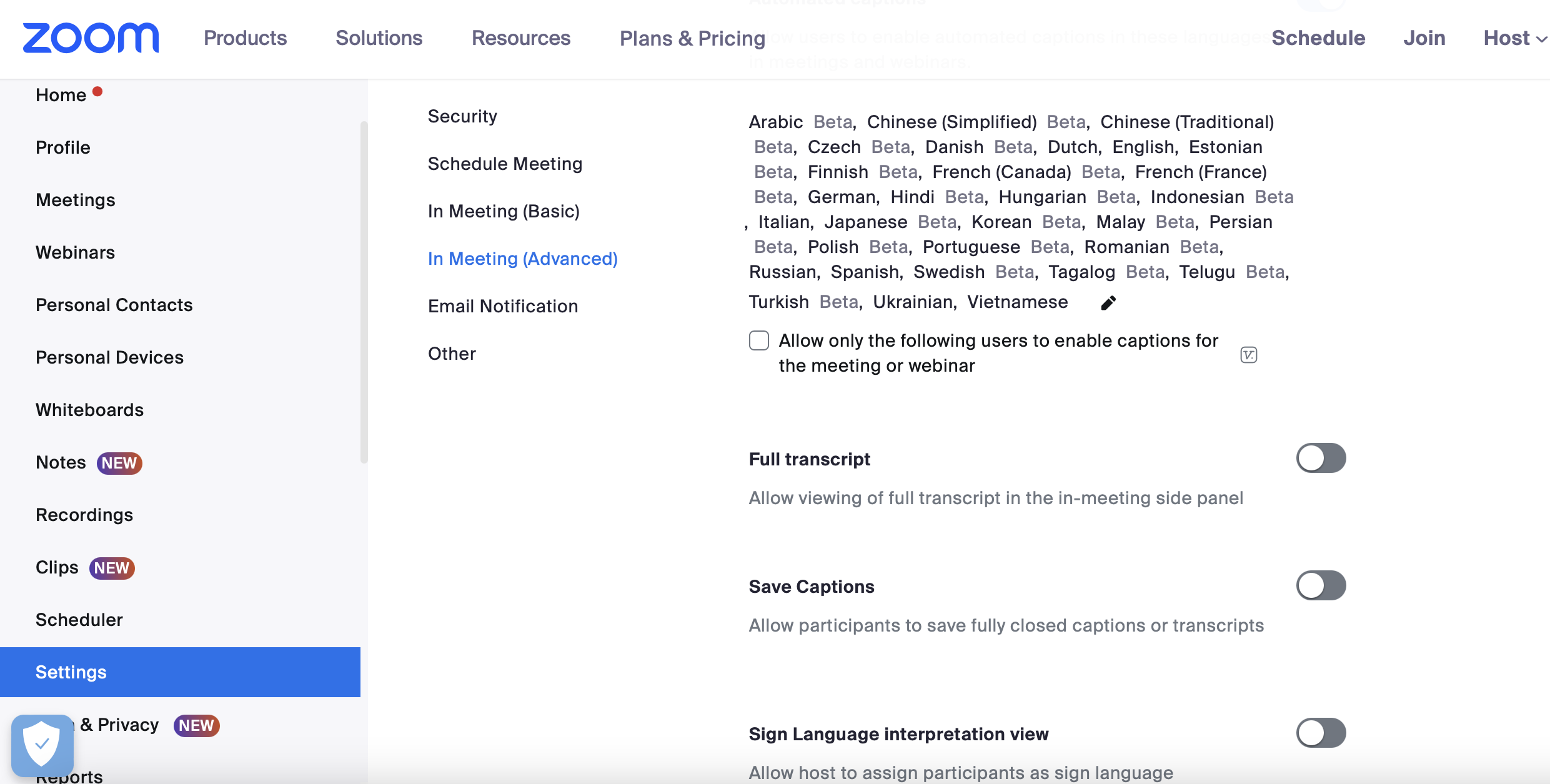Viewport: 1550px width, 784px height.
Task: Select Recordings in the sidebar
Action: (x=84, y=515)
